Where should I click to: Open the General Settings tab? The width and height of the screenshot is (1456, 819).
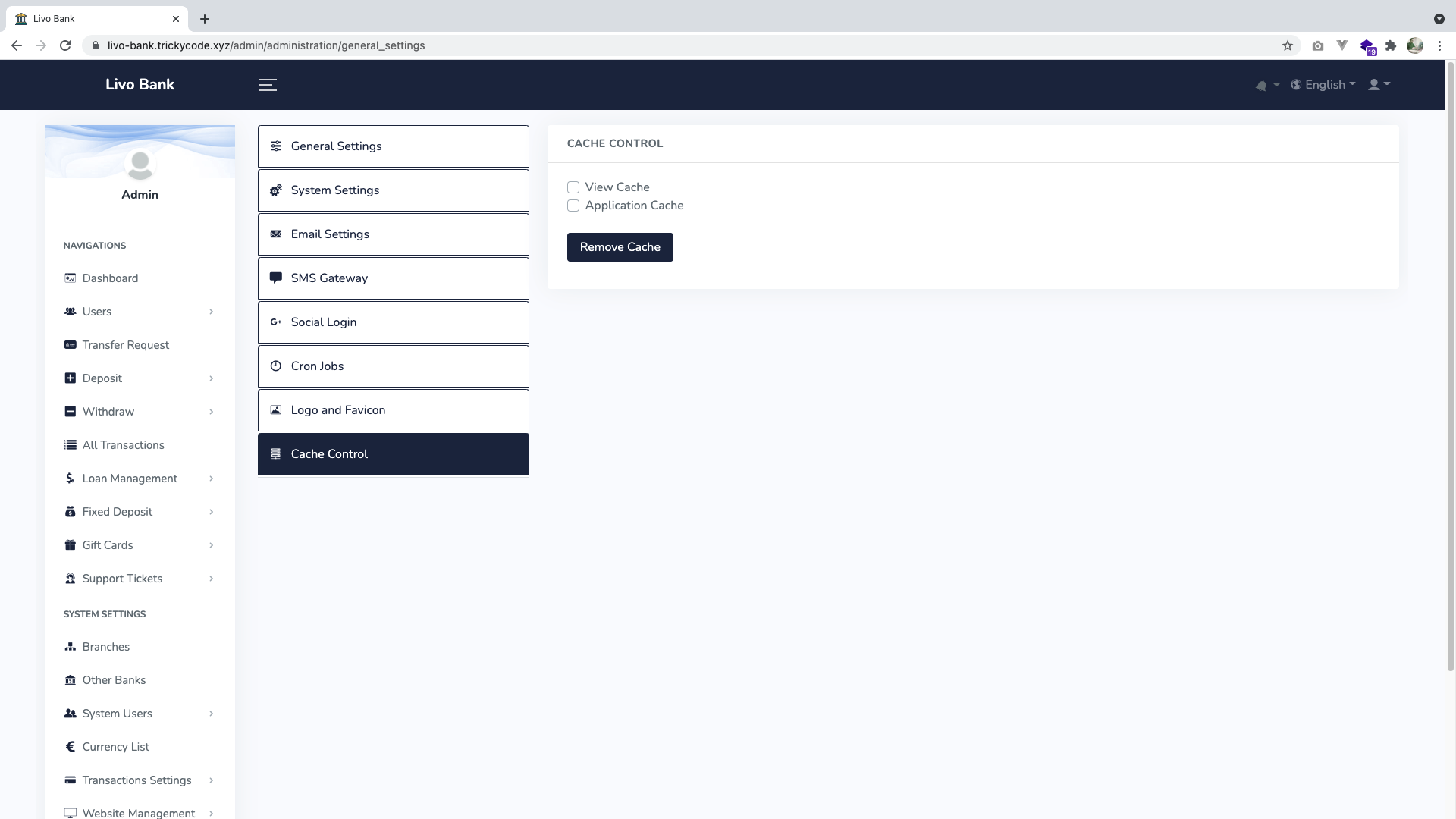(x=394, y=146)
